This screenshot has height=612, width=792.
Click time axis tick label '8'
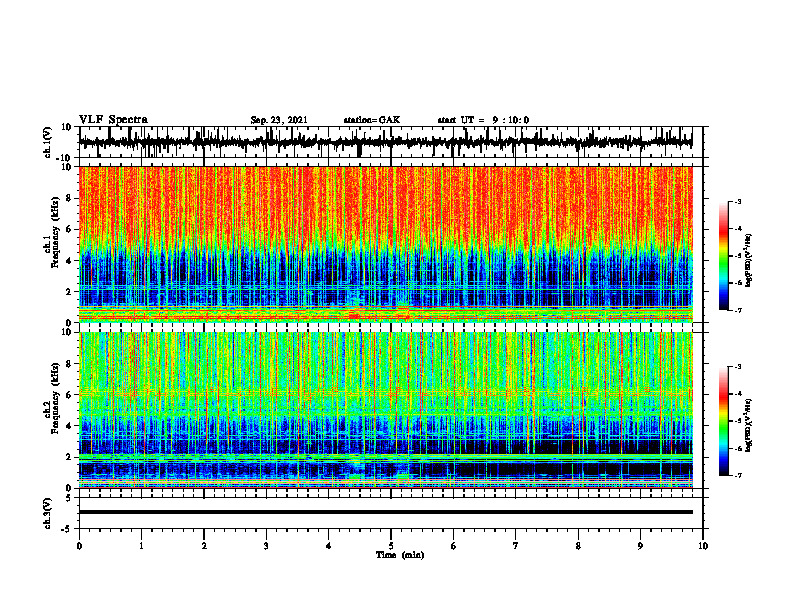point(578,546)
